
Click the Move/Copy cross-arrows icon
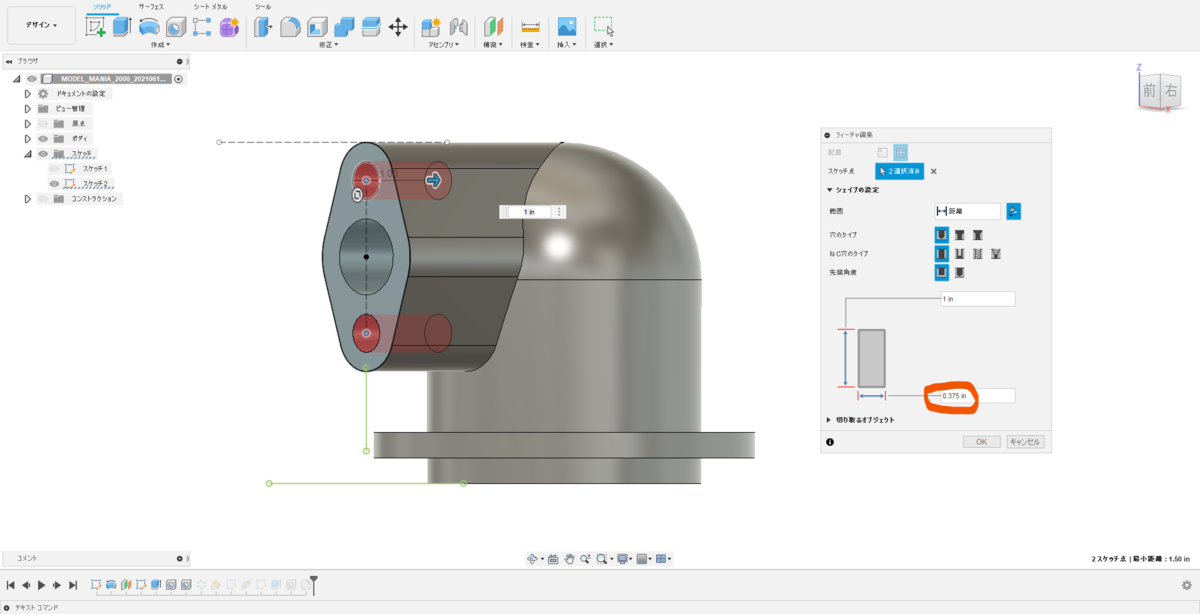tap(397, 27)
